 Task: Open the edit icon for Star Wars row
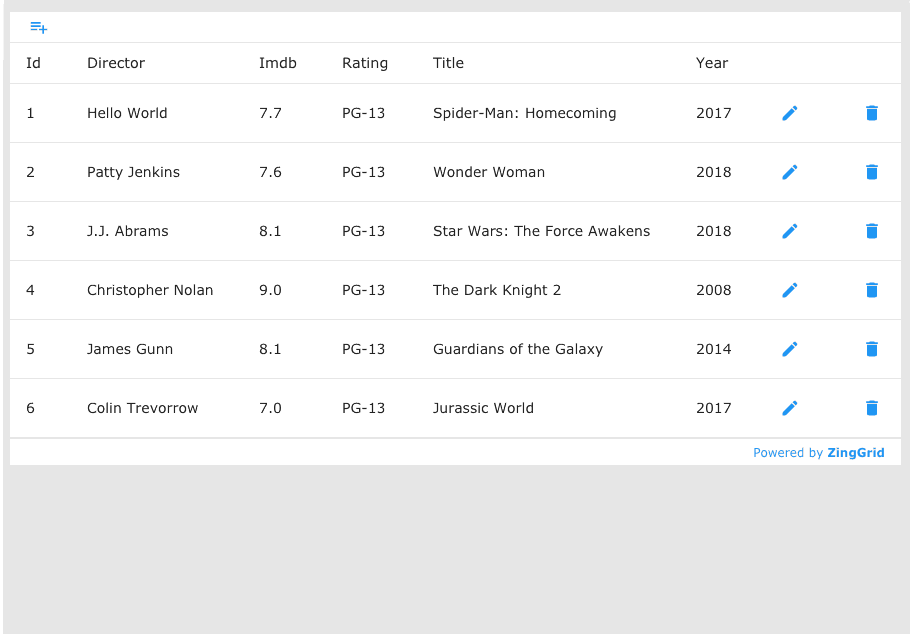click(789, 231)
